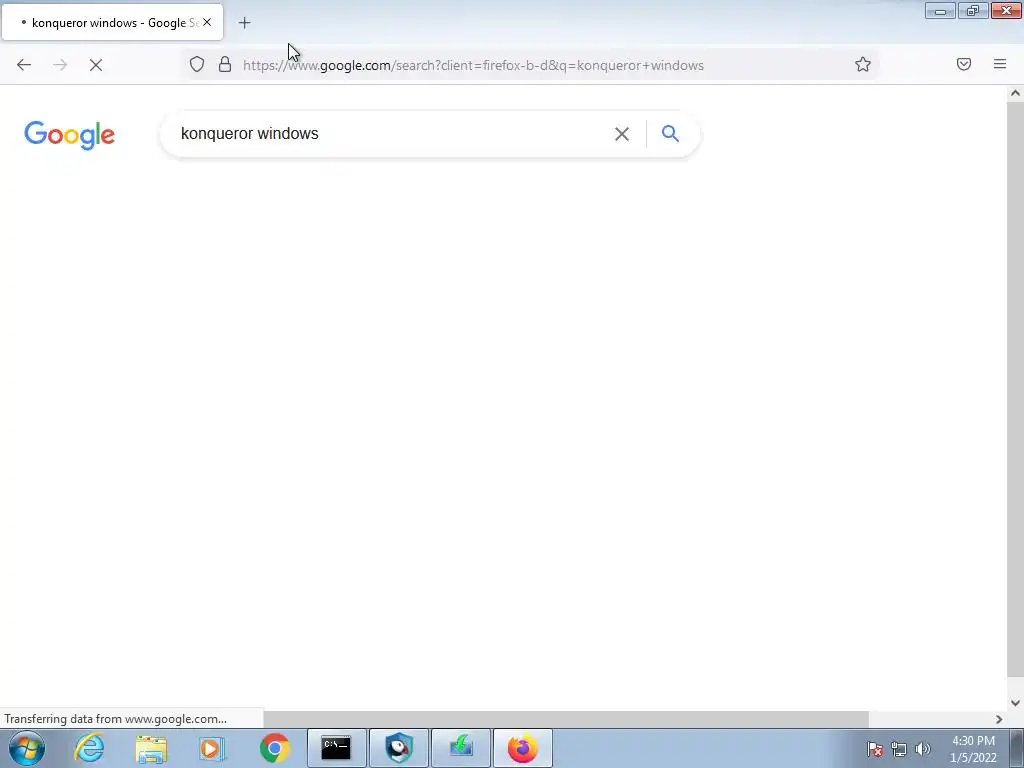
Task: Click the forward navigation arrow
Action: click(60, 65)
